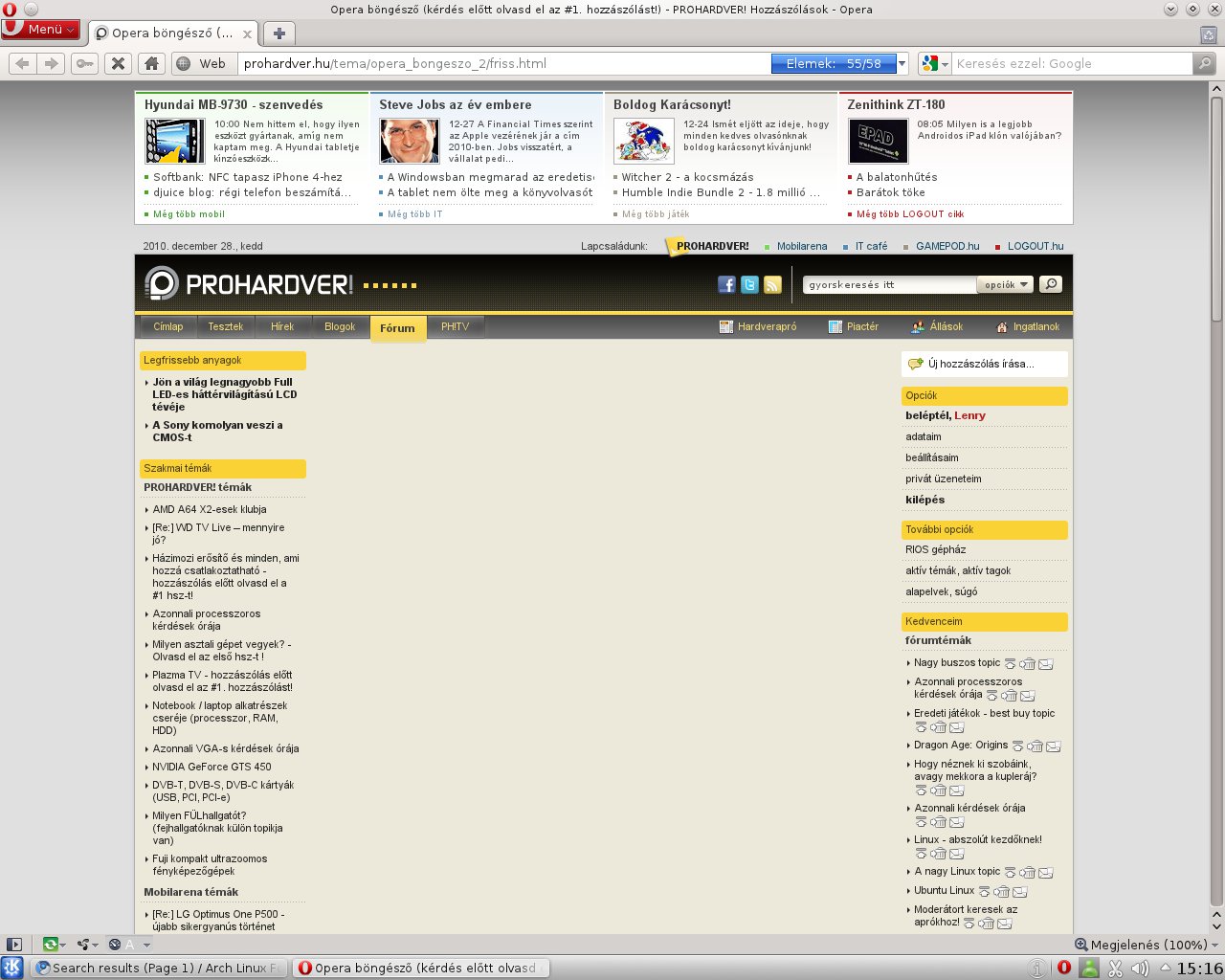
Task: Go back using the browser Back arrow
Action: tap(23, 63)
